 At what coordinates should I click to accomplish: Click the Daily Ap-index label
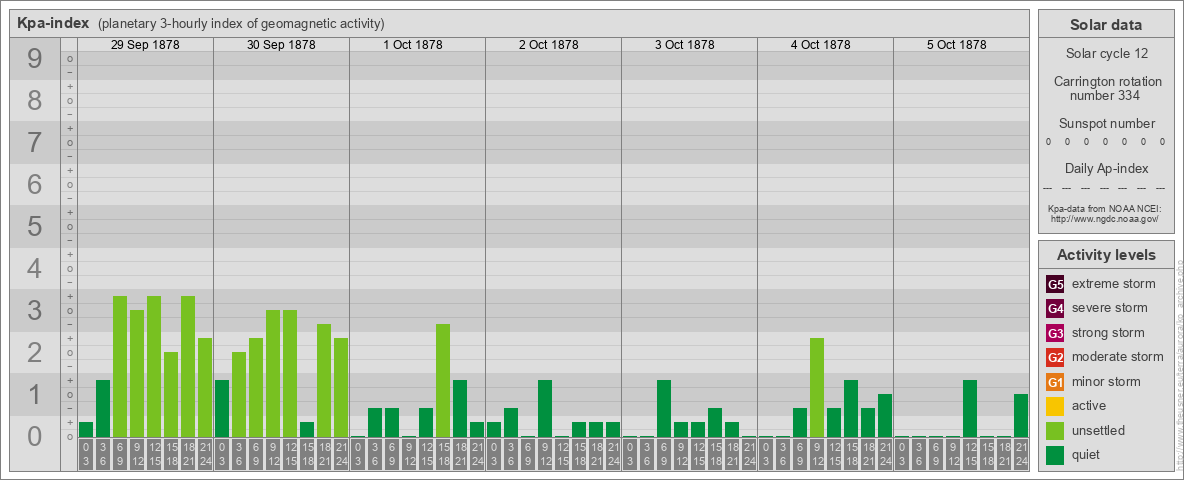[1107, 168]
